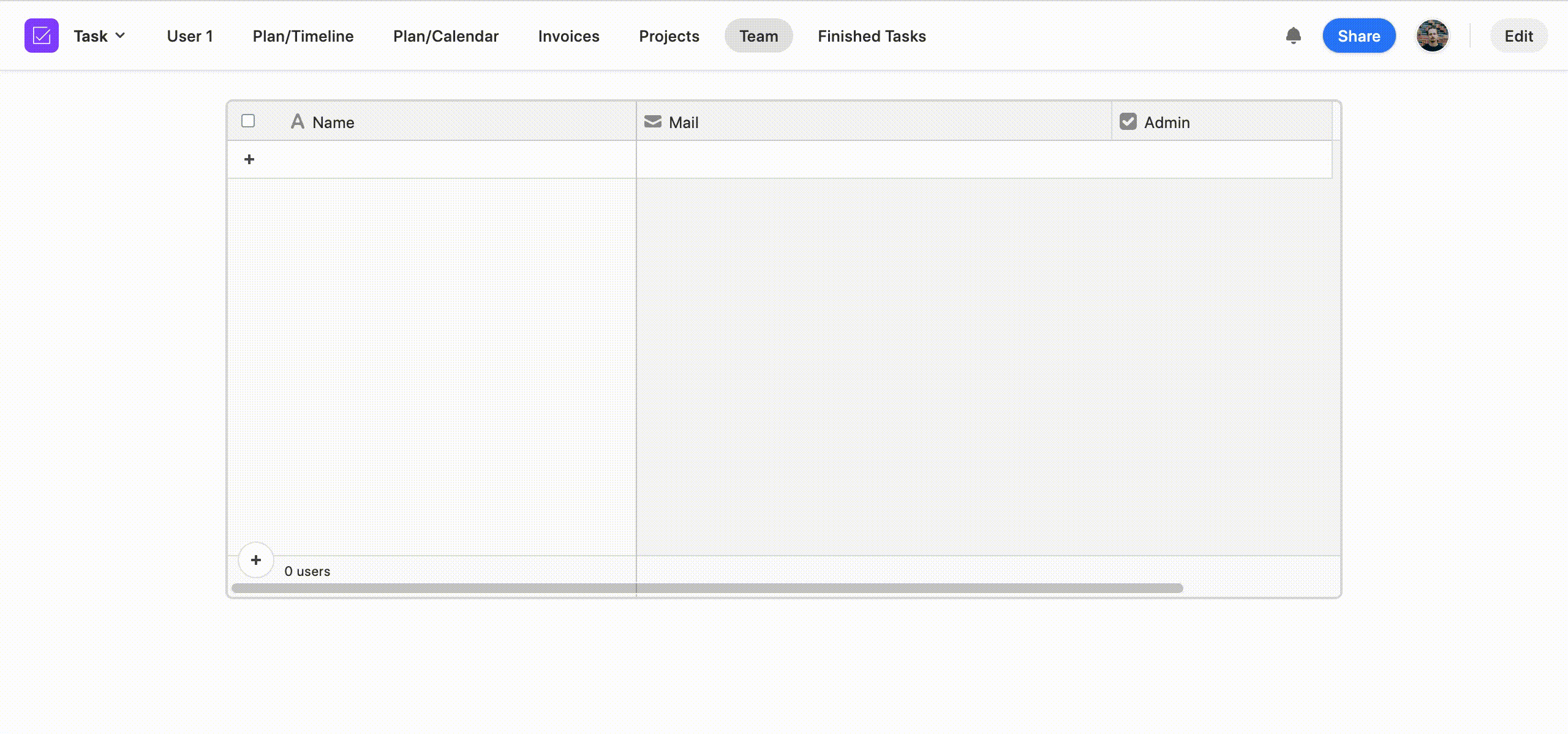The height and width of the screenshot is (734, 1568).
Task: Click the empty Mail cell in the new row
Action: click(873, 160)
